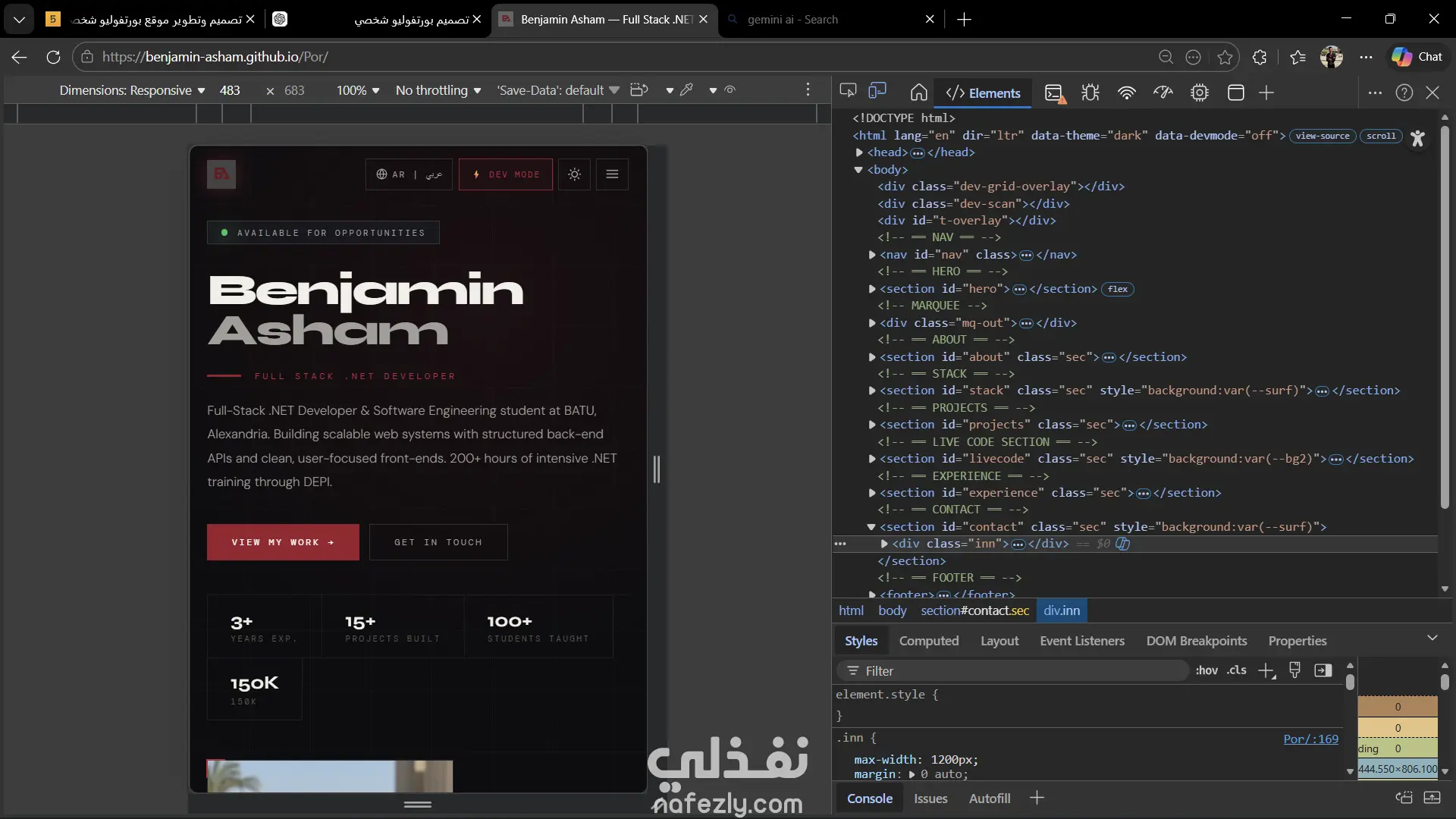Switch to the Event Listeners tab

point(1082,641)
